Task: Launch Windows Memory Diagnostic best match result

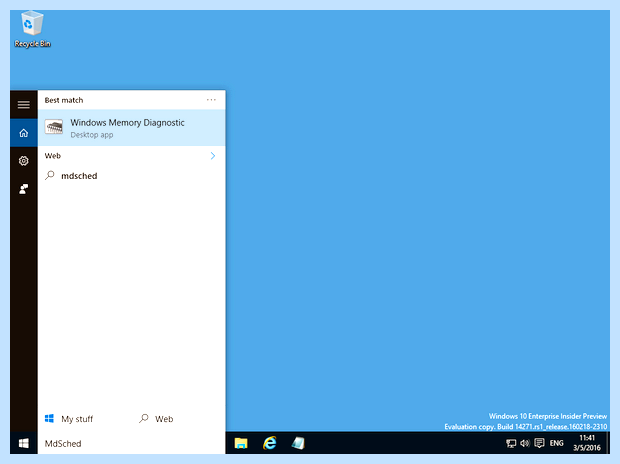Action: (x=132, y=128)
